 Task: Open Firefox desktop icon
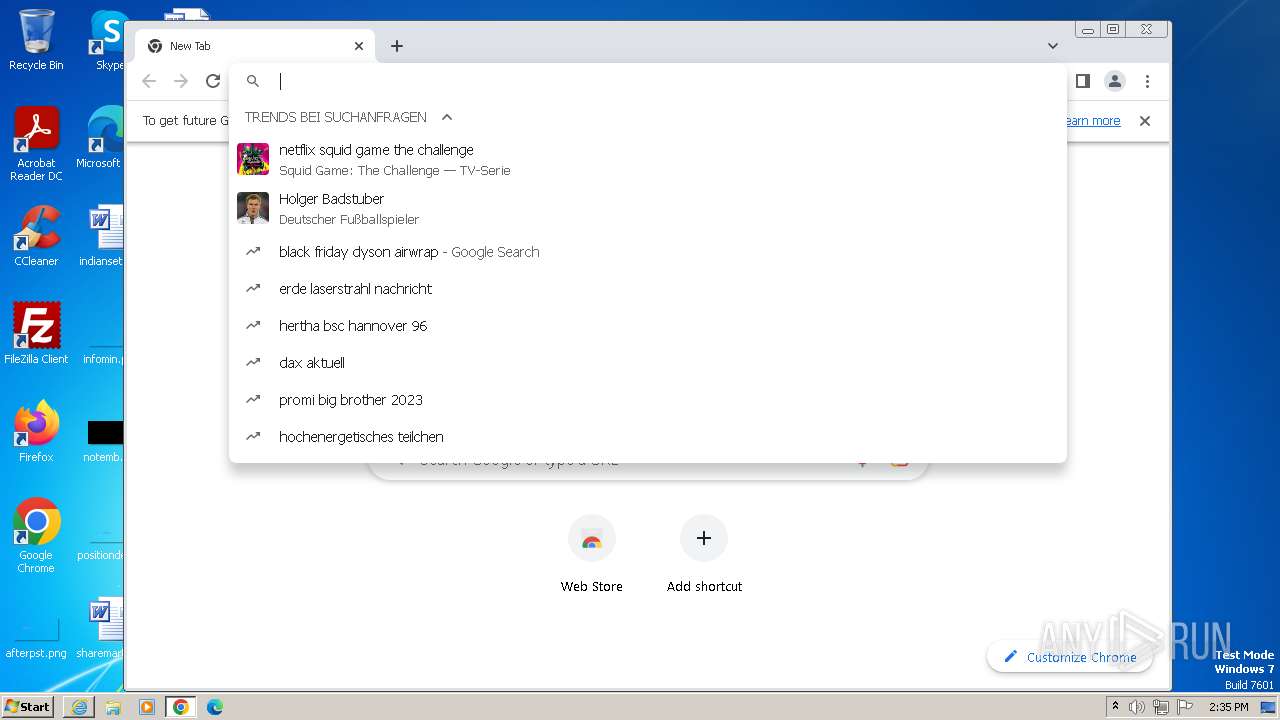click(36, 432)
